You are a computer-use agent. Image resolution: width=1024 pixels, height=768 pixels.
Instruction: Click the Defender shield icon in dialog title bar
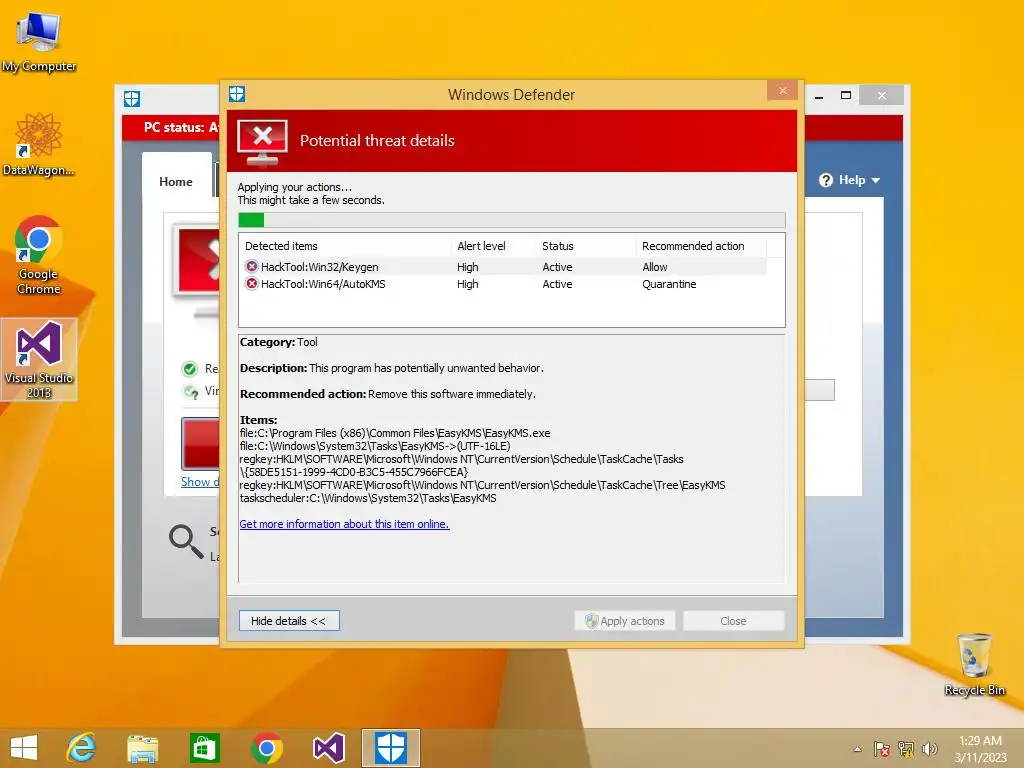tap(237, 94)
